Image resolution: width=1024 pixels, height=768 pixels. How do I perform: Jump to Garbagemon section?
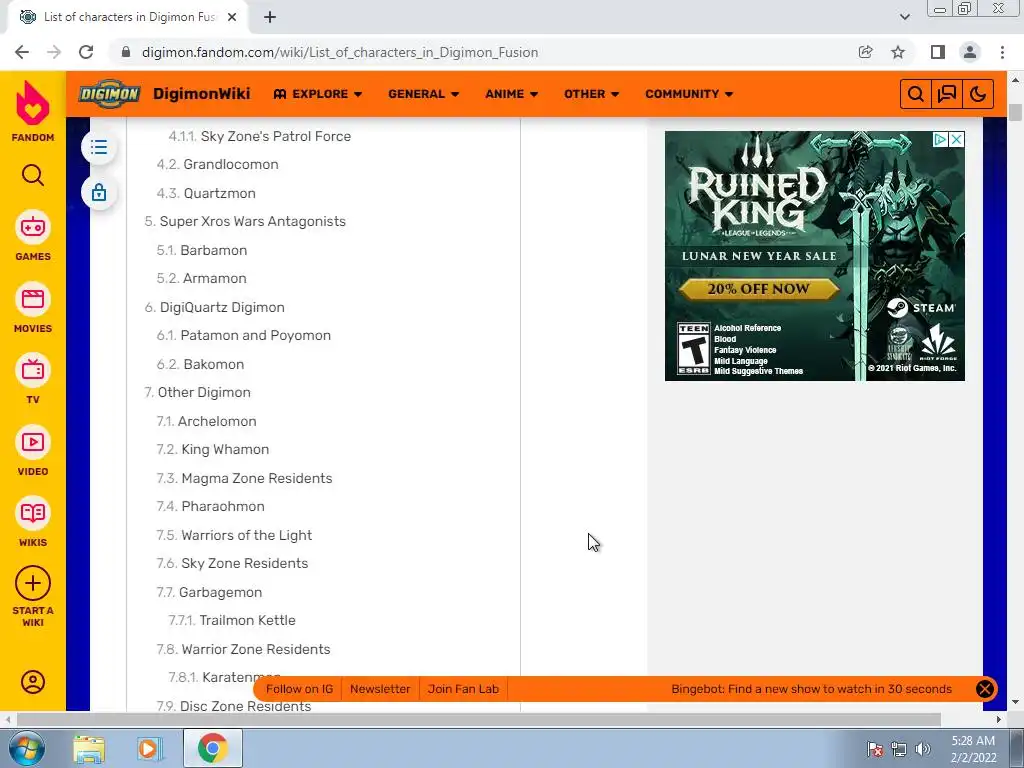(220, 592)
